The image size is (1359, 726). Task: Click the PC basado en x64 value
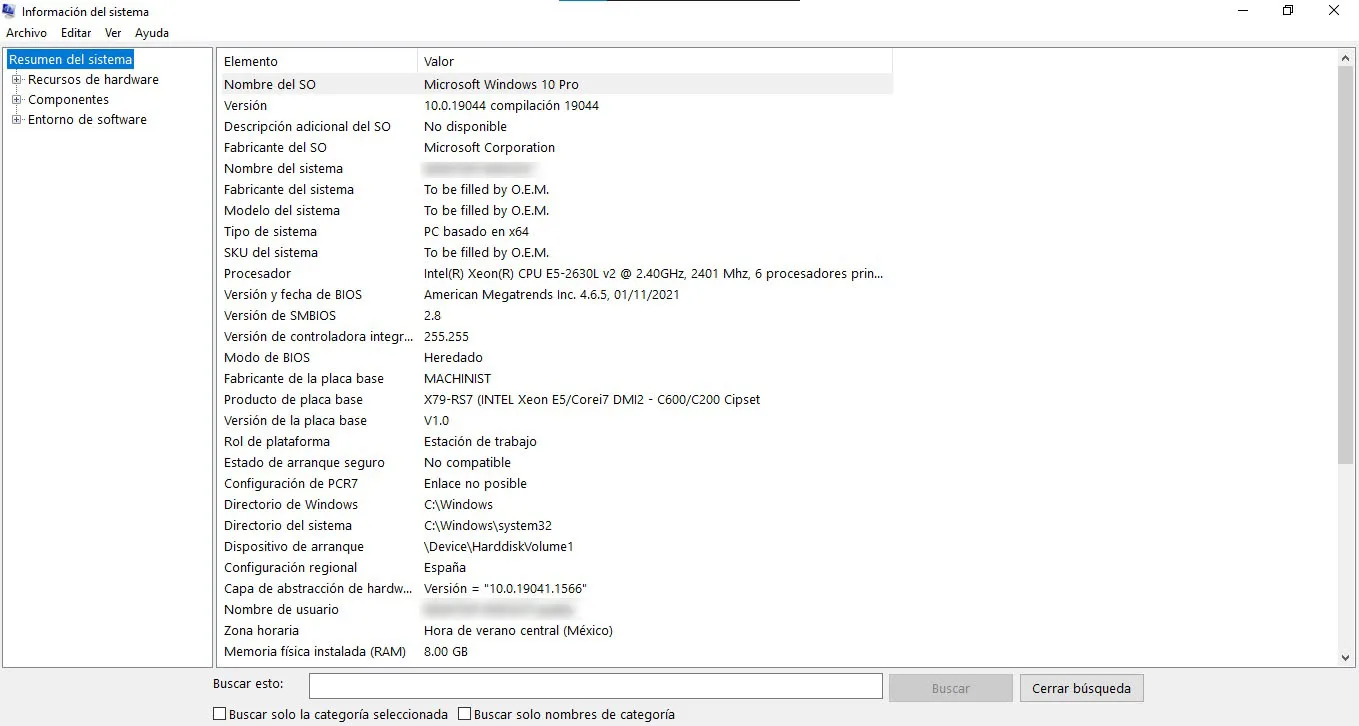pos(476,232)
